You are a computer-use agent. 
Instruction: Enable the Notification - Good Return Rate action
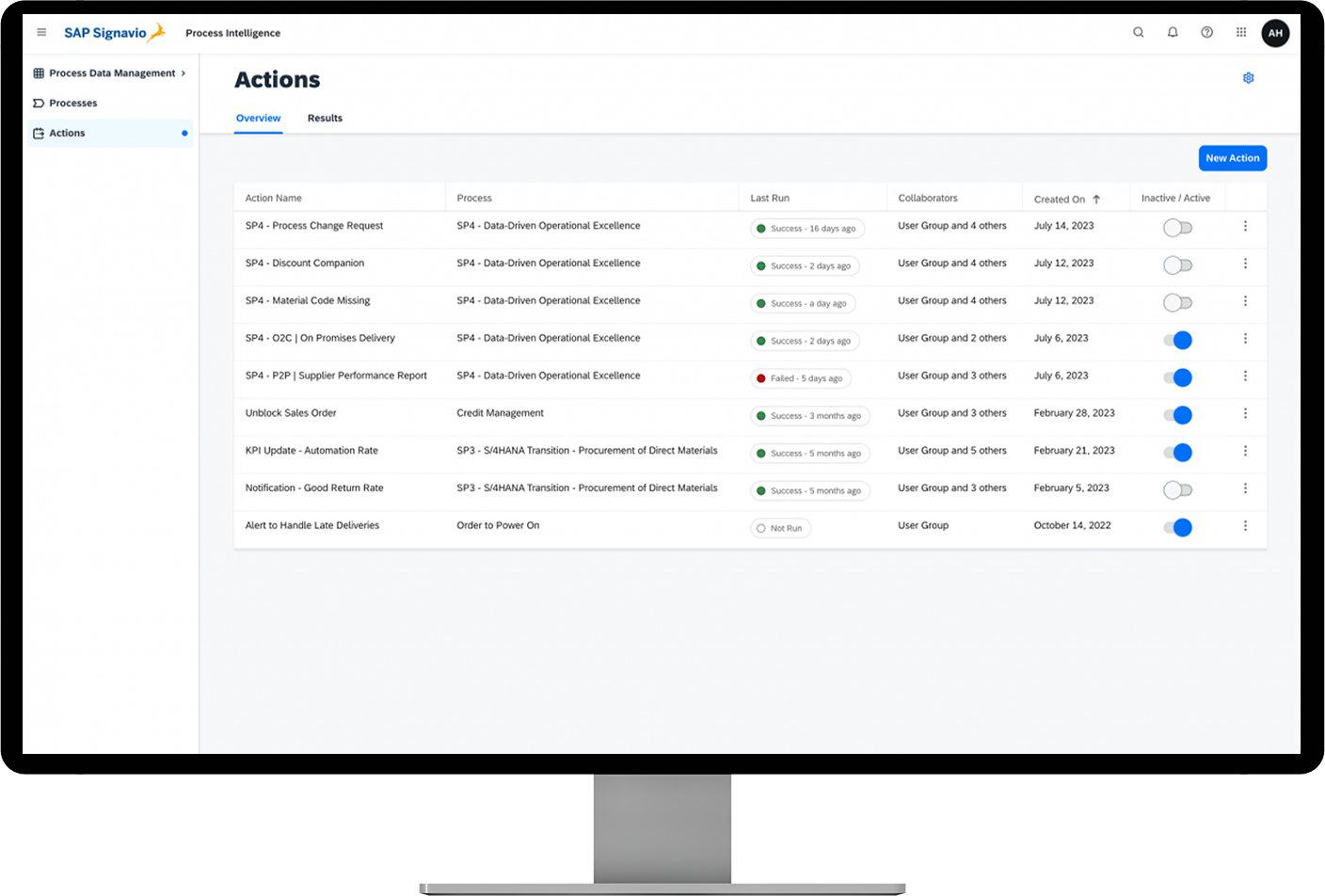[1177, 490]
